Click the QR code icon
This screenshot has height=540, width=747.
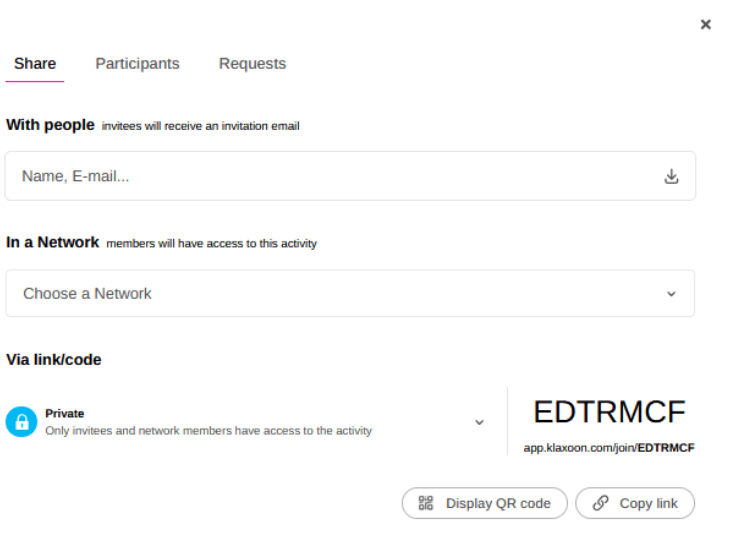pos(426,503)
